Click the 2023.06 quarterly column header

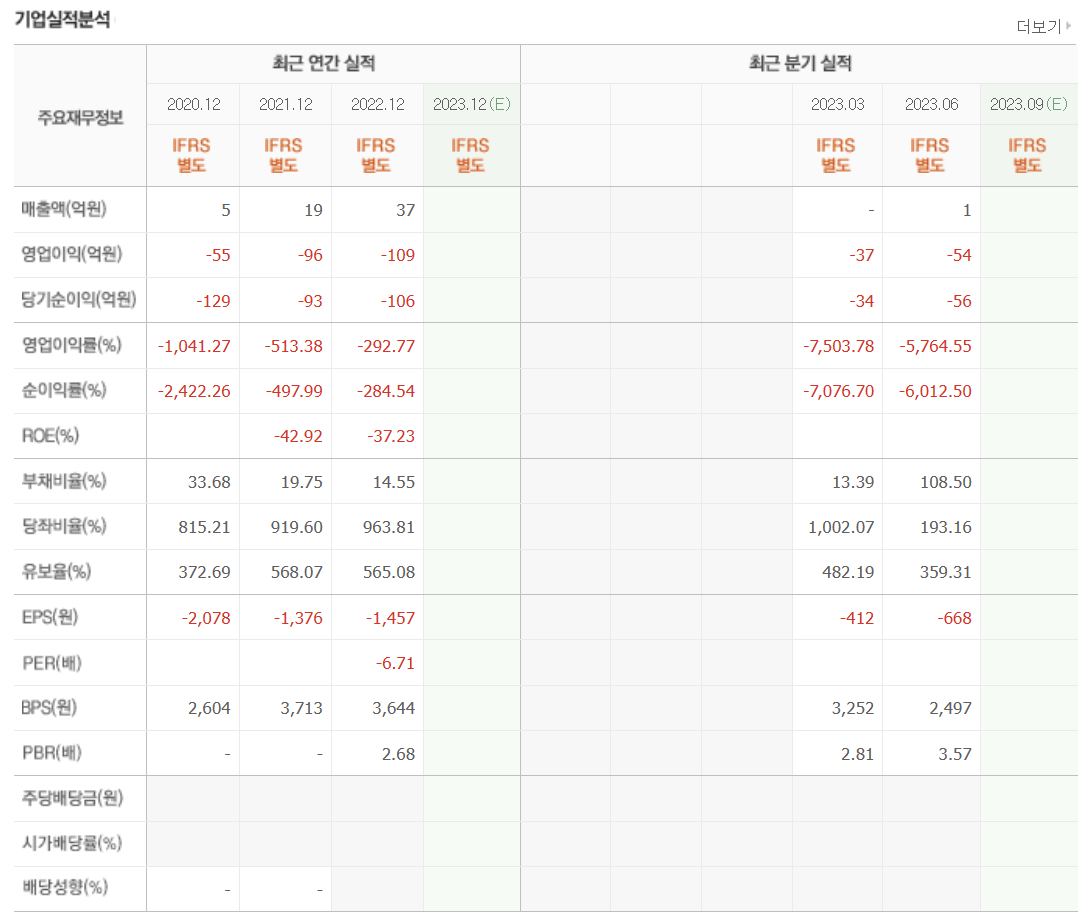click(x=931, y=103)
